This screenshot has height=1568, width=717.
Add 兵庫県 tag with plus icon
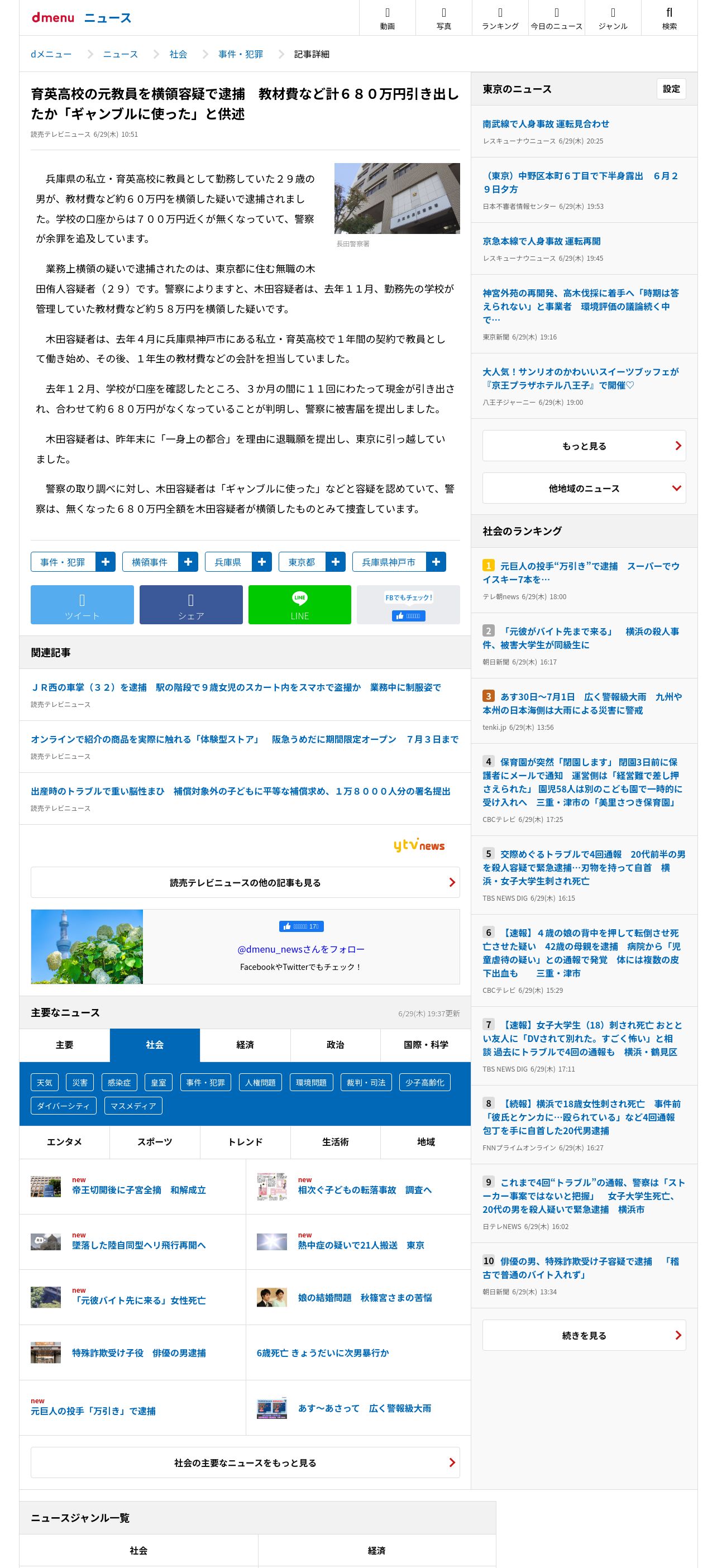262,562
